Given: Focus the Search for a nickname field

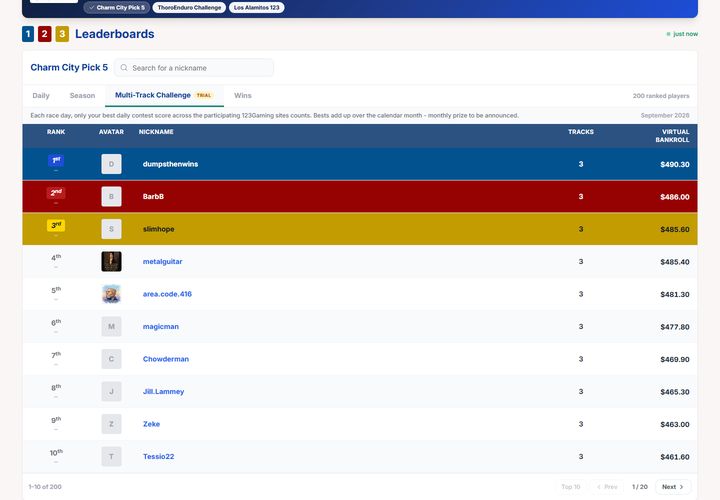Looking at the screenshot, I should point(194,68).
